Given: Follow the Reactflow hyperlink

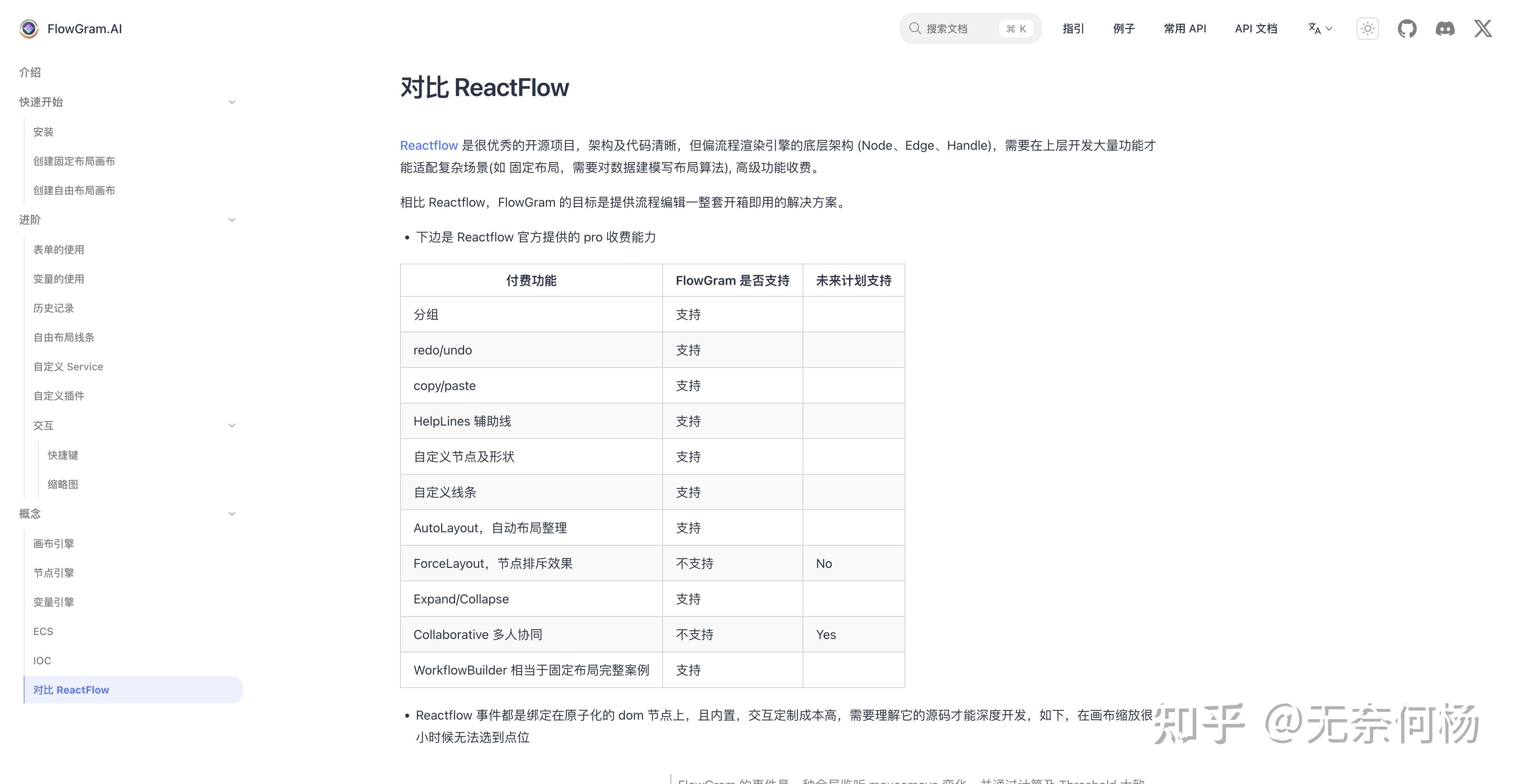Looking at the screenshot, I should [429, 145].
